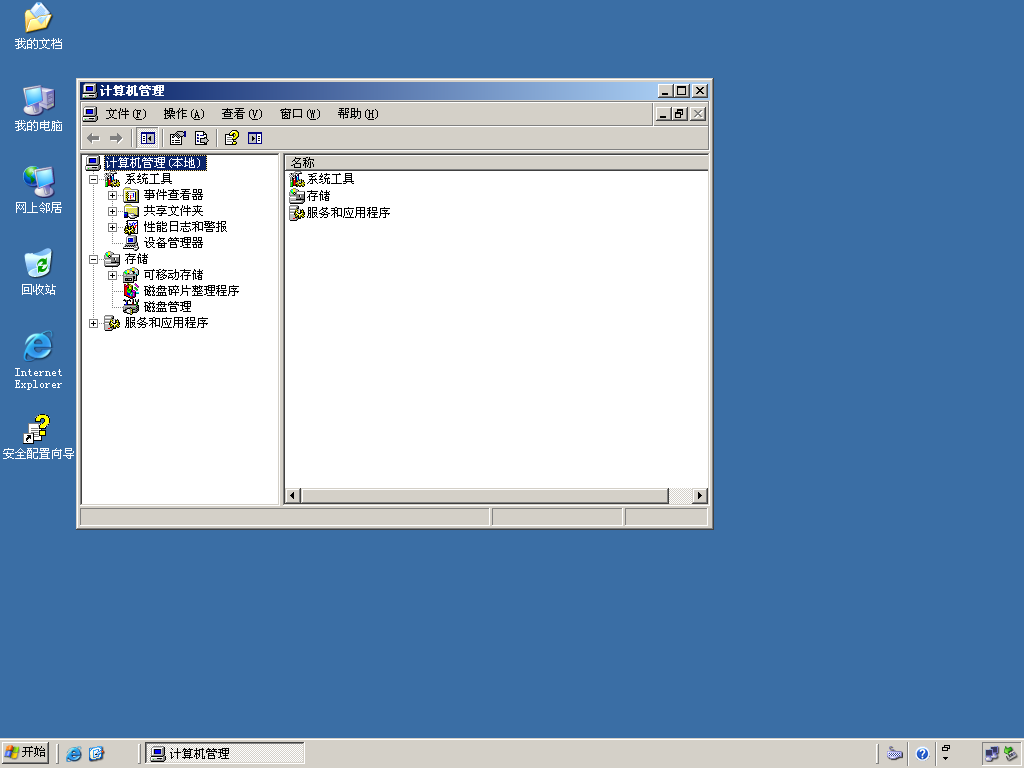Minimize the inner MDI child window
This screenshot has width=1024, height=768.
663,114
